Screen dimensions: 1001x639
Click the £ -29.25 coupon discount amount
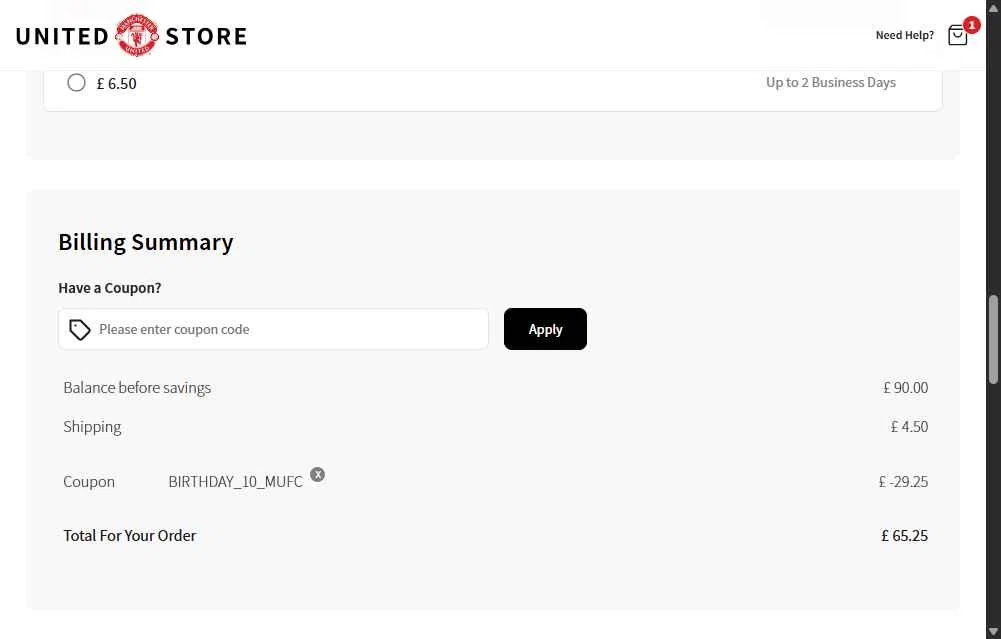pos(903,482)
